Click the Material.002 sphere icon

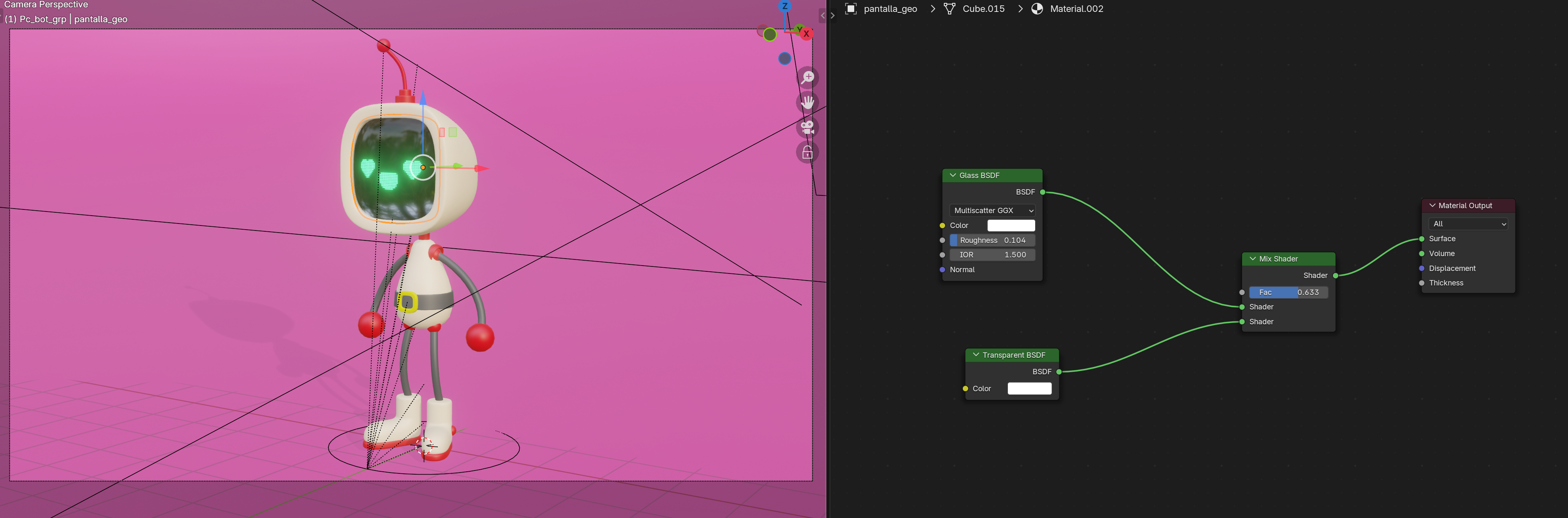coord(1037,9)
